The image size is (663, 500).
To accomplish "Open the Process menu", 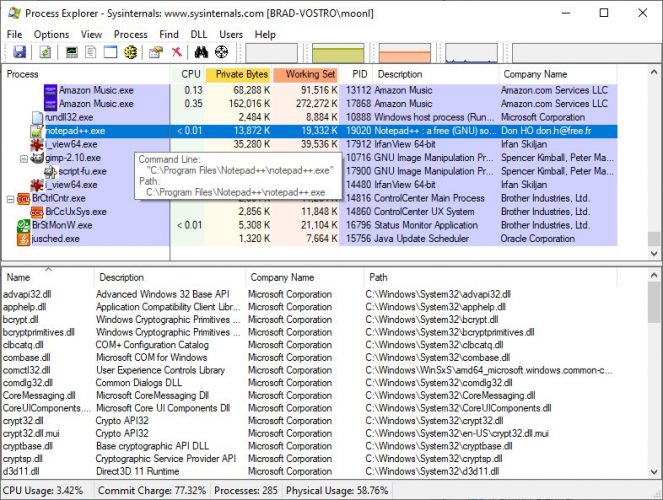I will pos(131,34).
